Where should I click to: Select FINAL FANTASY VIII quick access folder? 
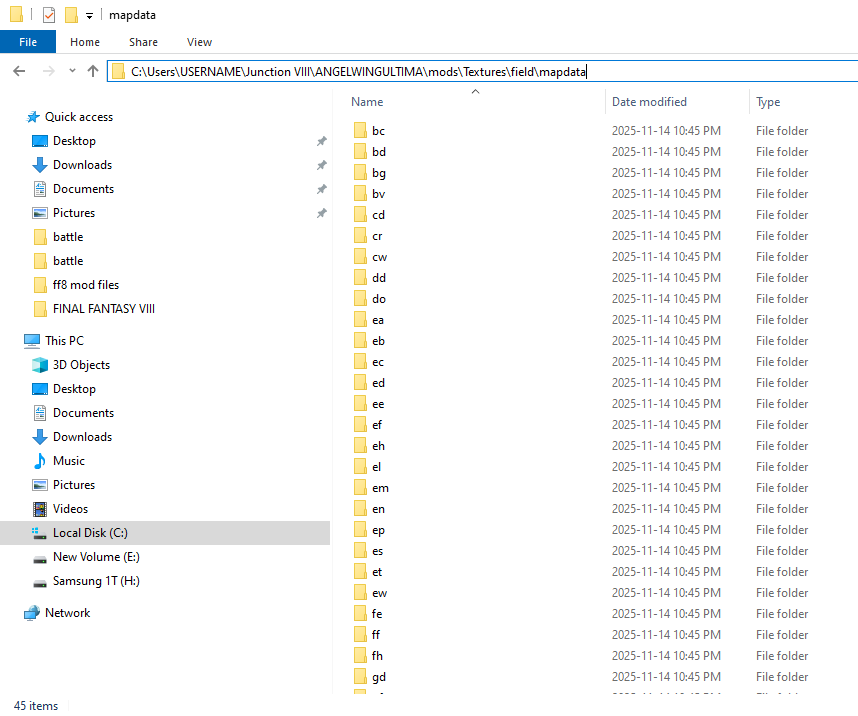click(x=103, y=309)
